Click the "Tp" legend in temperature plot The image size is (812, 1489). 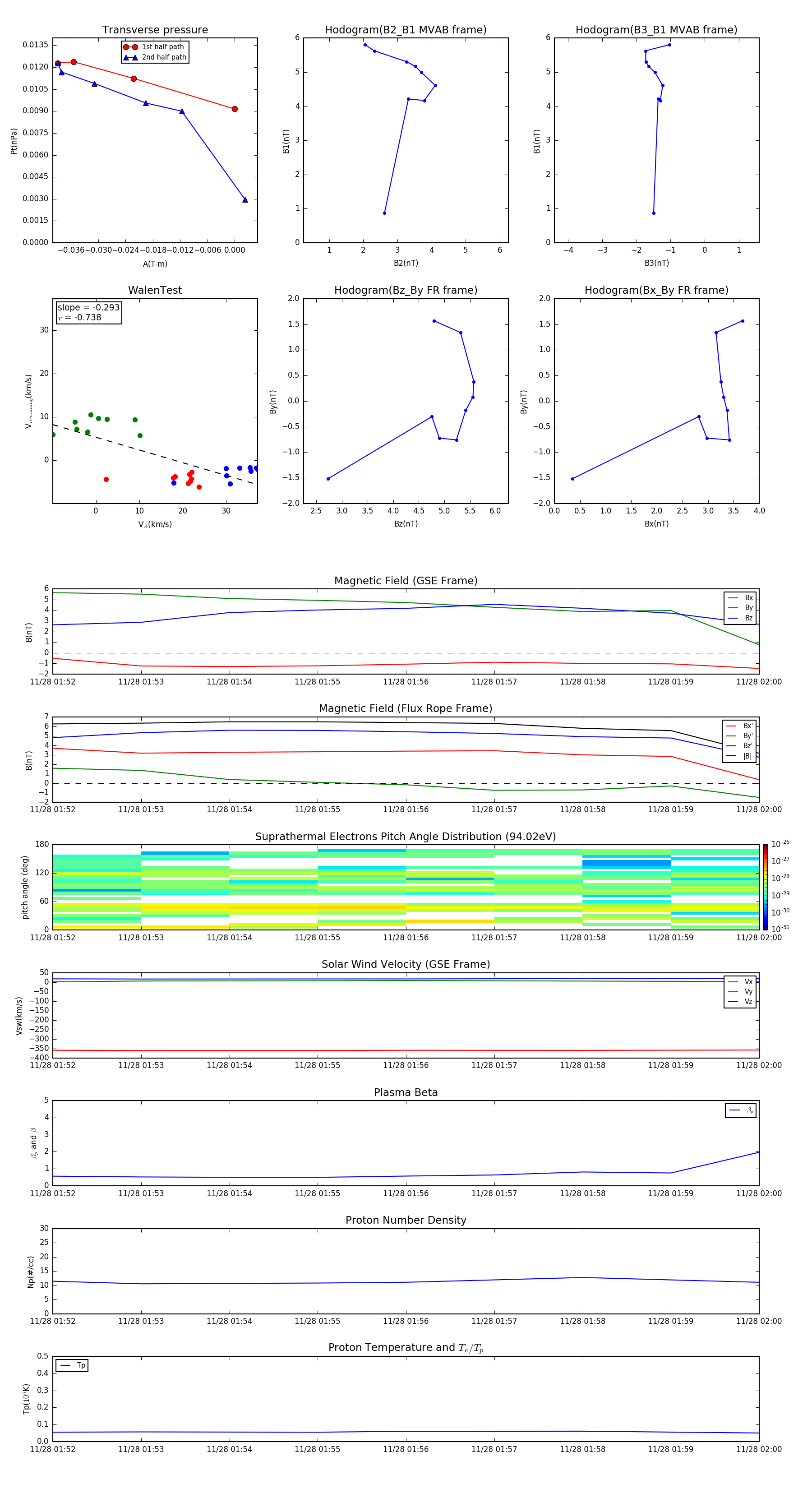[x=72, y=1365]
